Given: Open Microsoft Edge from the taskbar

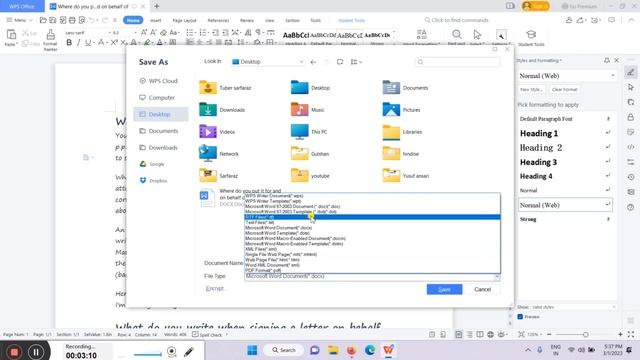Looking at the screenshot, I should pyautogui.click(x=370, y=350).
